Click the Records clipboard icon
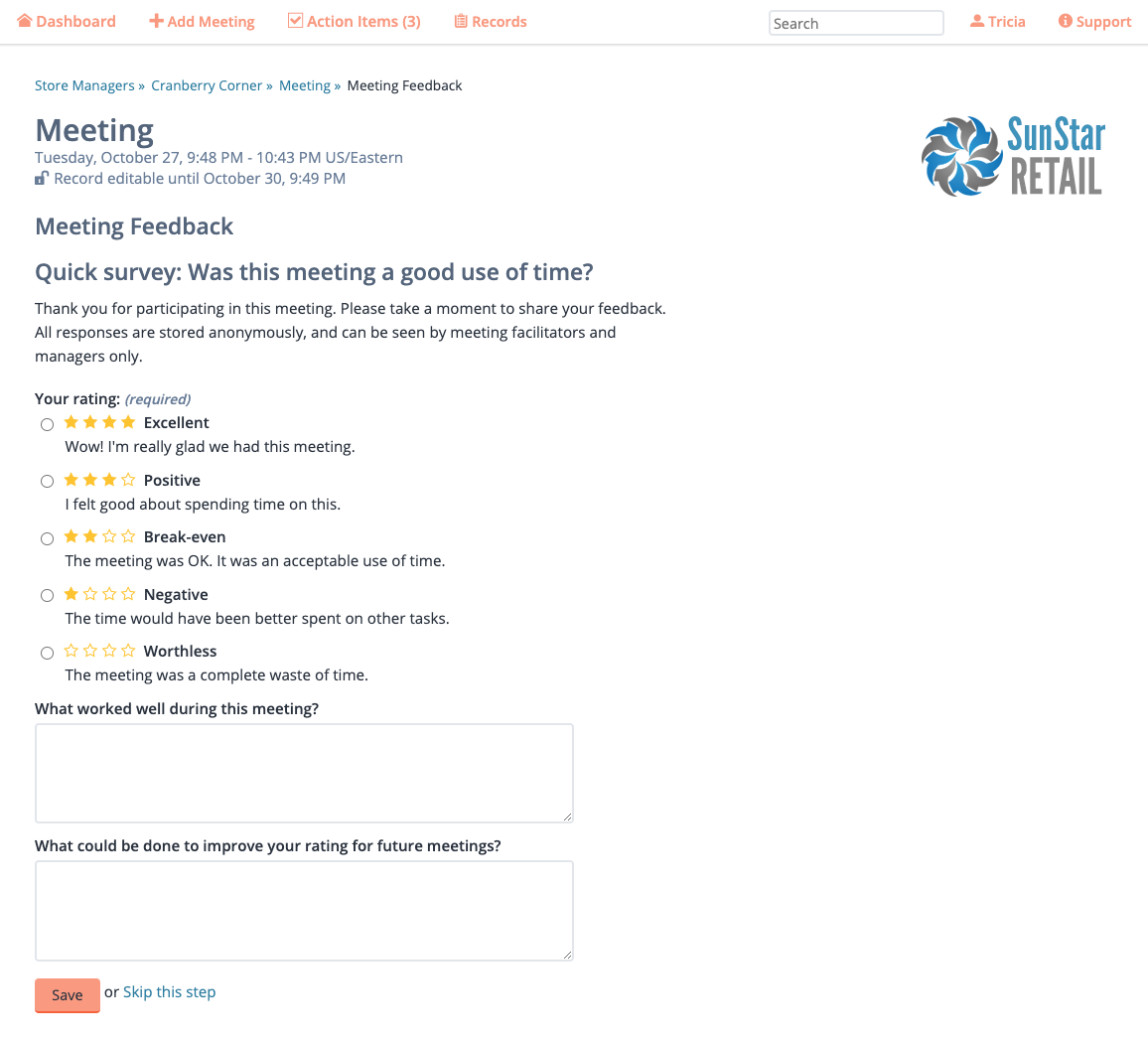Screen dimensions: 1148x1040 (461, 21)
